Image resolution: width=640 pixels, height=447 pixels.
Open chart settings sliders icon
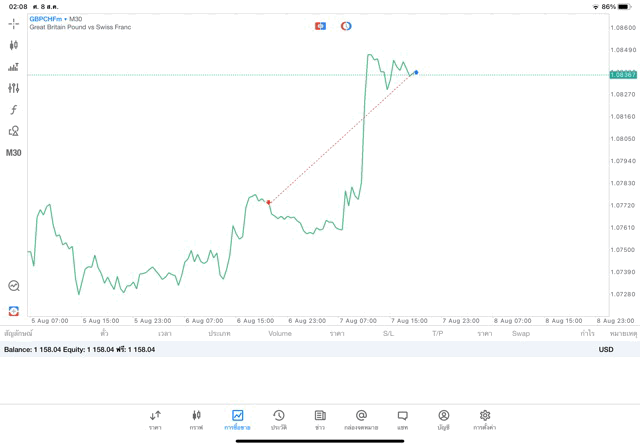(13, 88)
